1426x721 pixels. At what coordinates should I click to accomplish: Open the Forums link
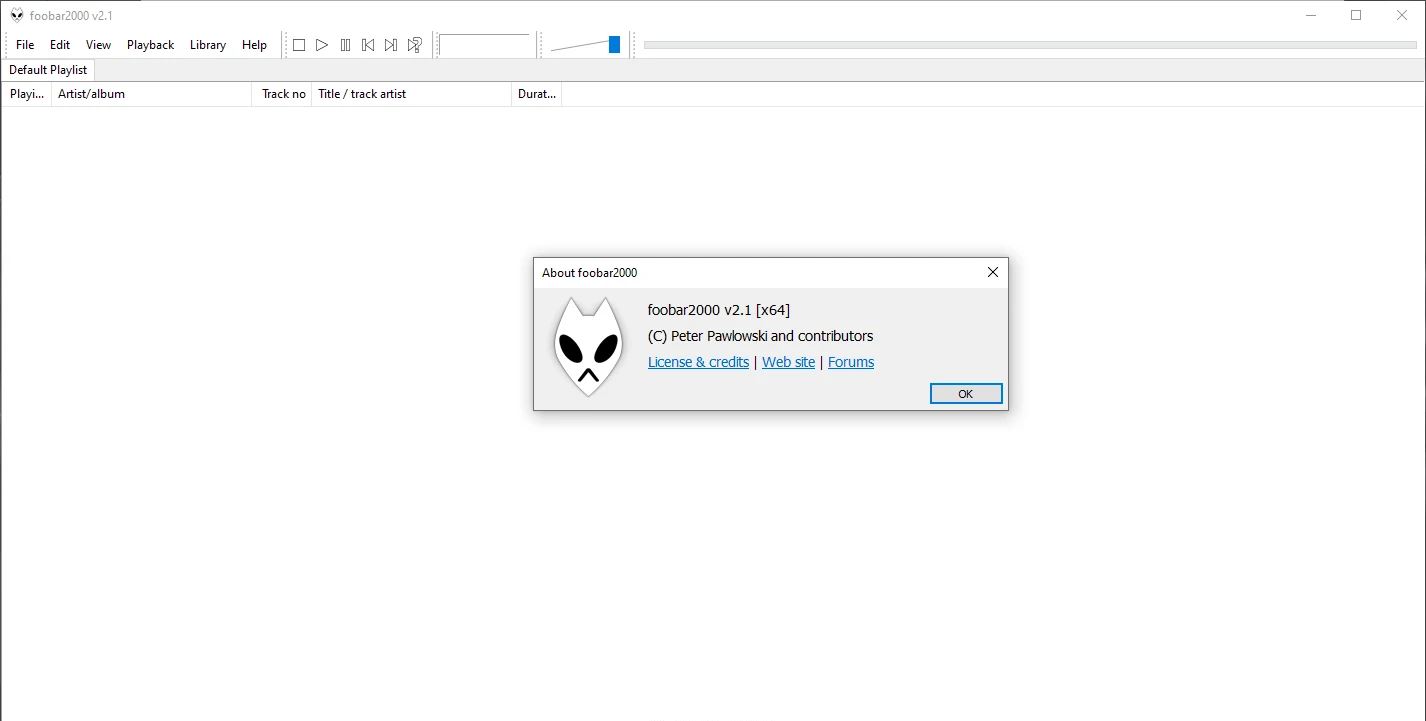click(x=851, y=362)
